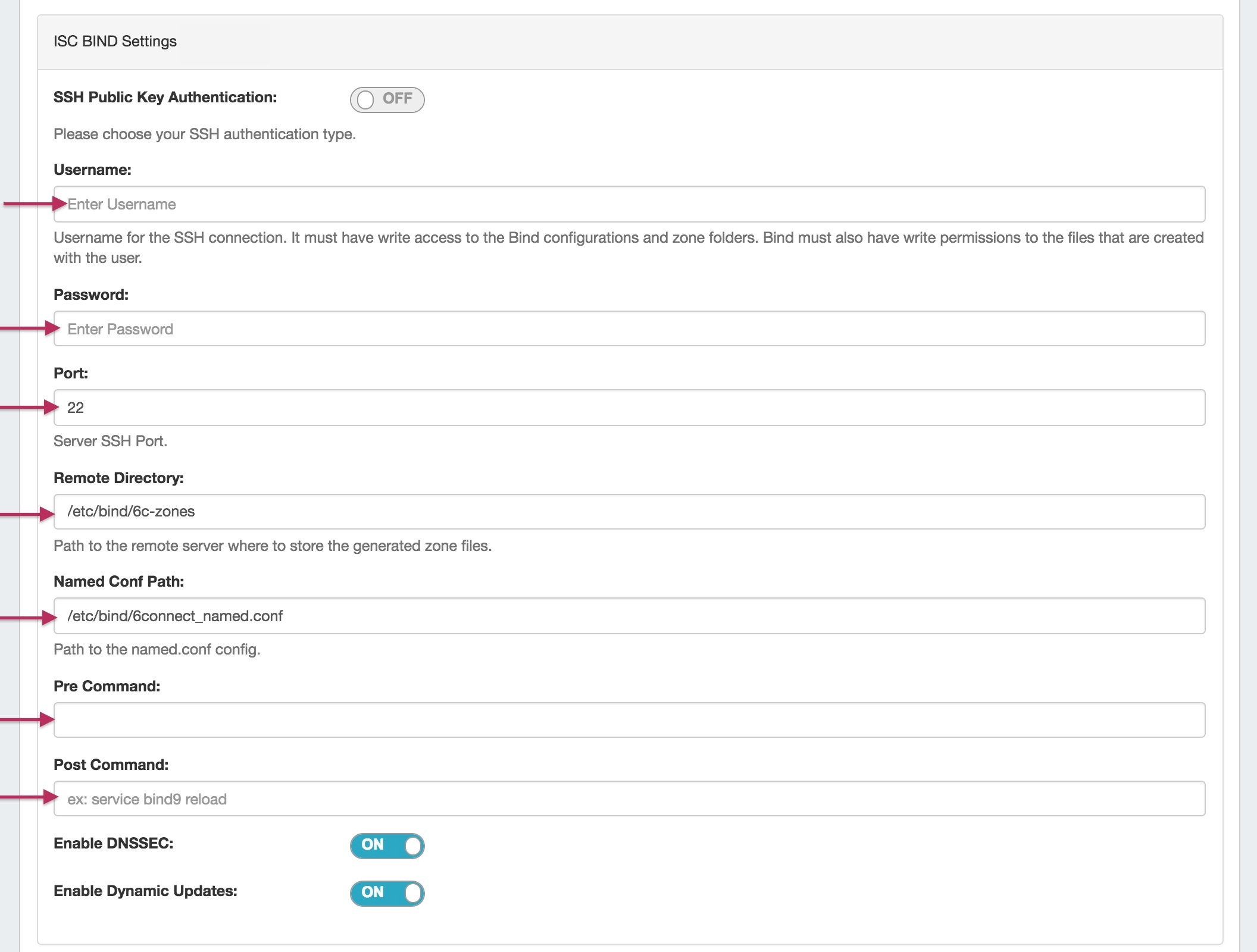
Task: Turn off Enable Dynamic Updates switch
Action: coord(387,893)
